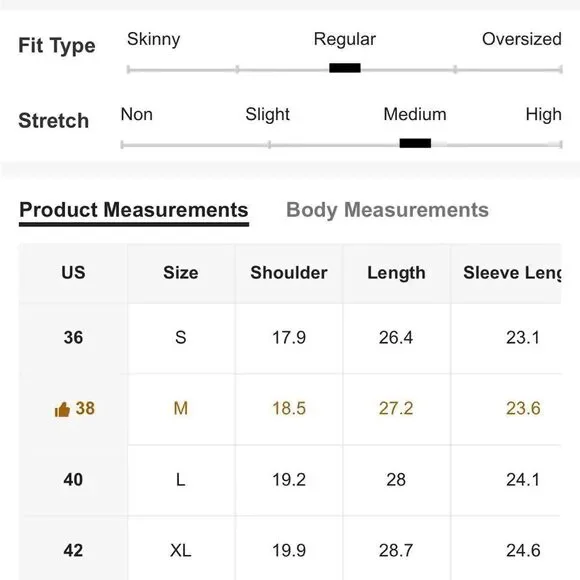Click the Medium stretch label
The height and width of the screenshot is (580, 580).
(x=415, y=114)
